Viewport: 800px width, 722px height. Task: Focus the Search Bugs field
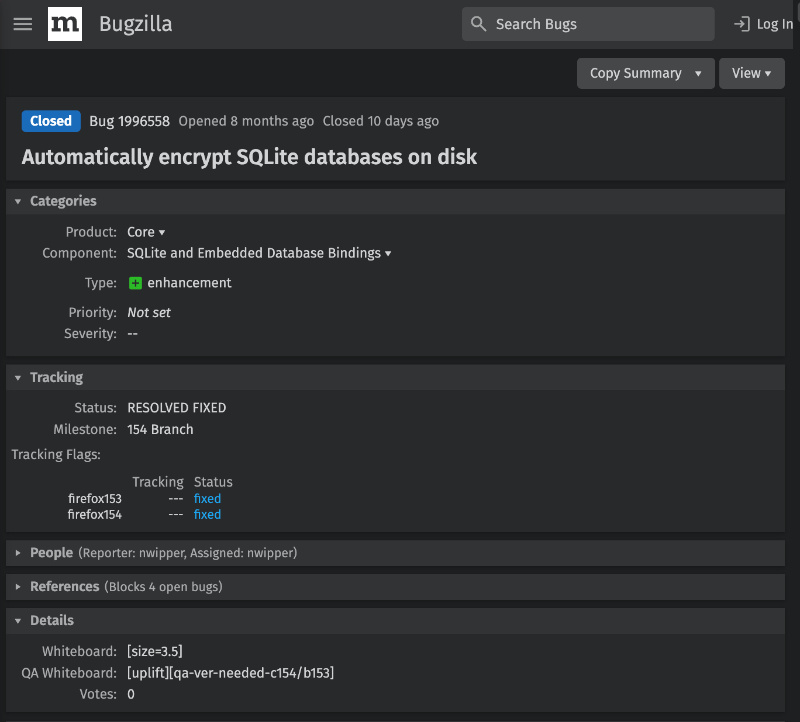[588, 24]
